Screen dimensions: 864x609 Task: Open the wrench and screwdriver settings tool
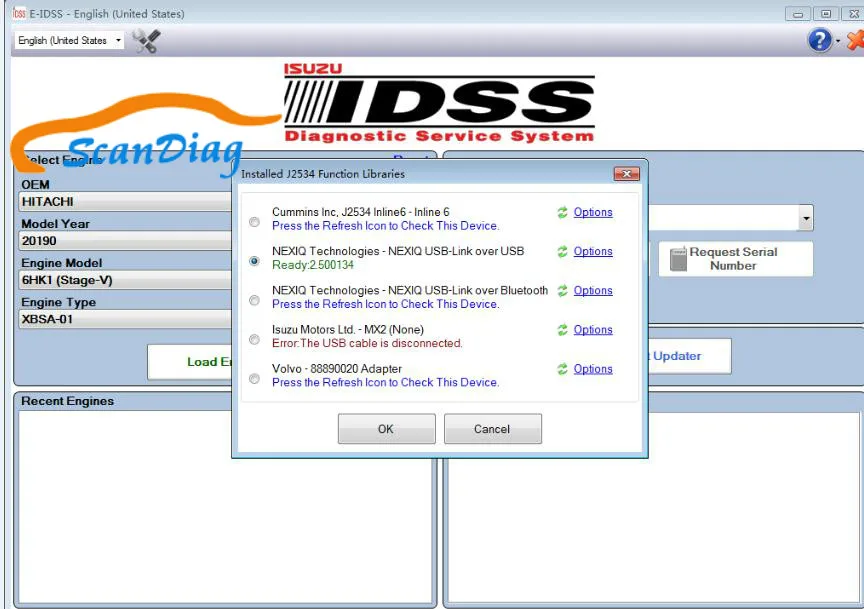coord(146,41)
